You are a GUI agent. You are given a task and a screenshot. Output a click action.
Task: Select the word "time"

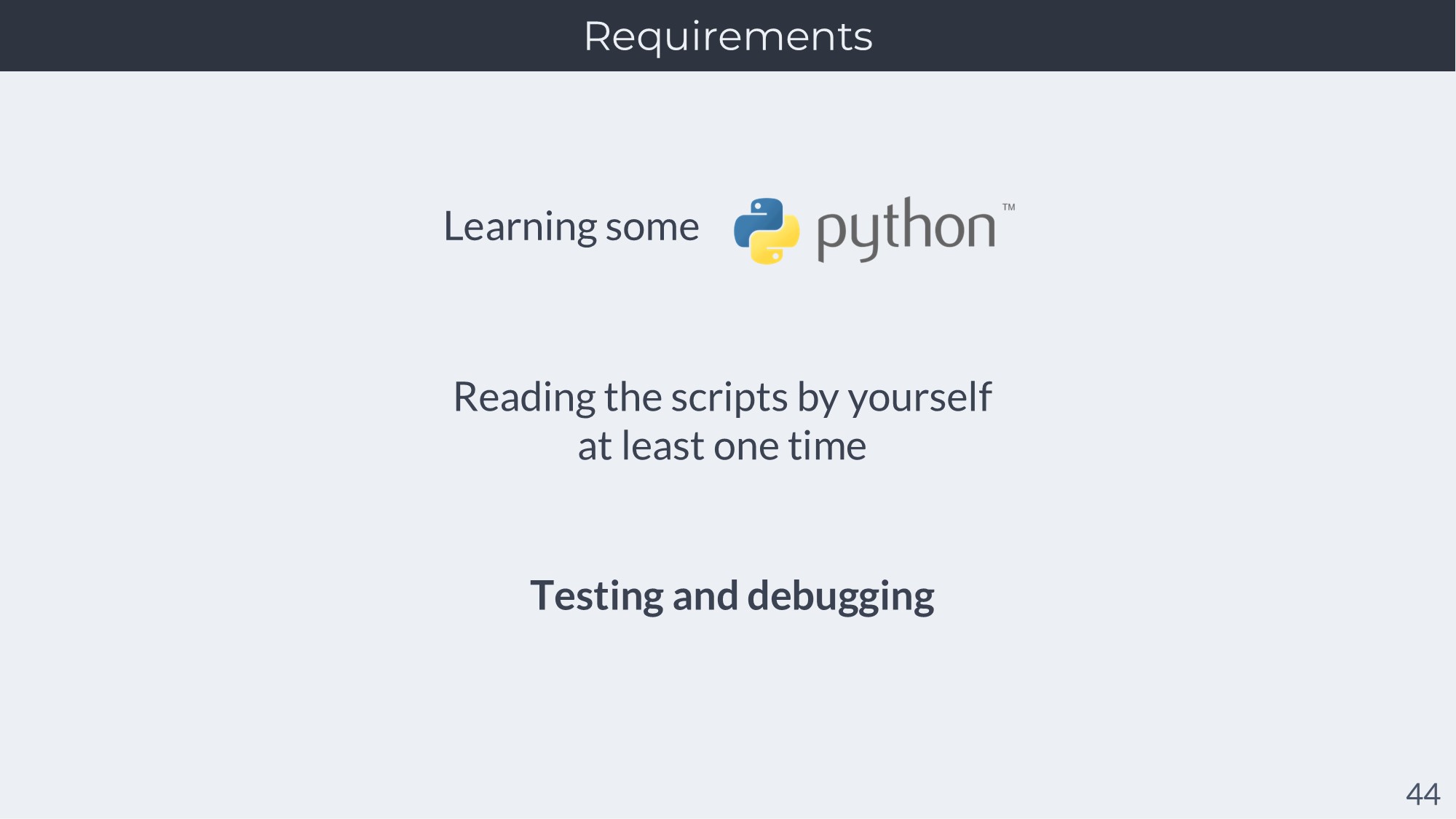pos(827,446)
